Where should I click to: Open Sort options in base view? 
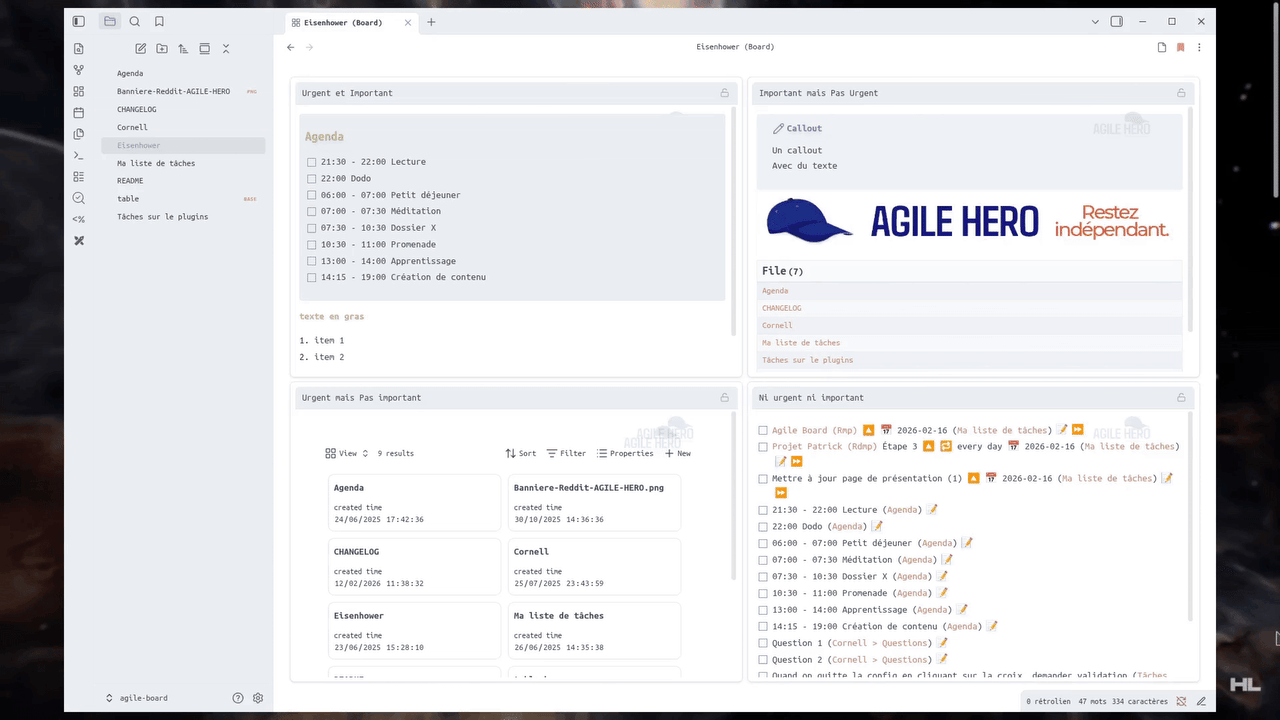[x=521, y=453]
